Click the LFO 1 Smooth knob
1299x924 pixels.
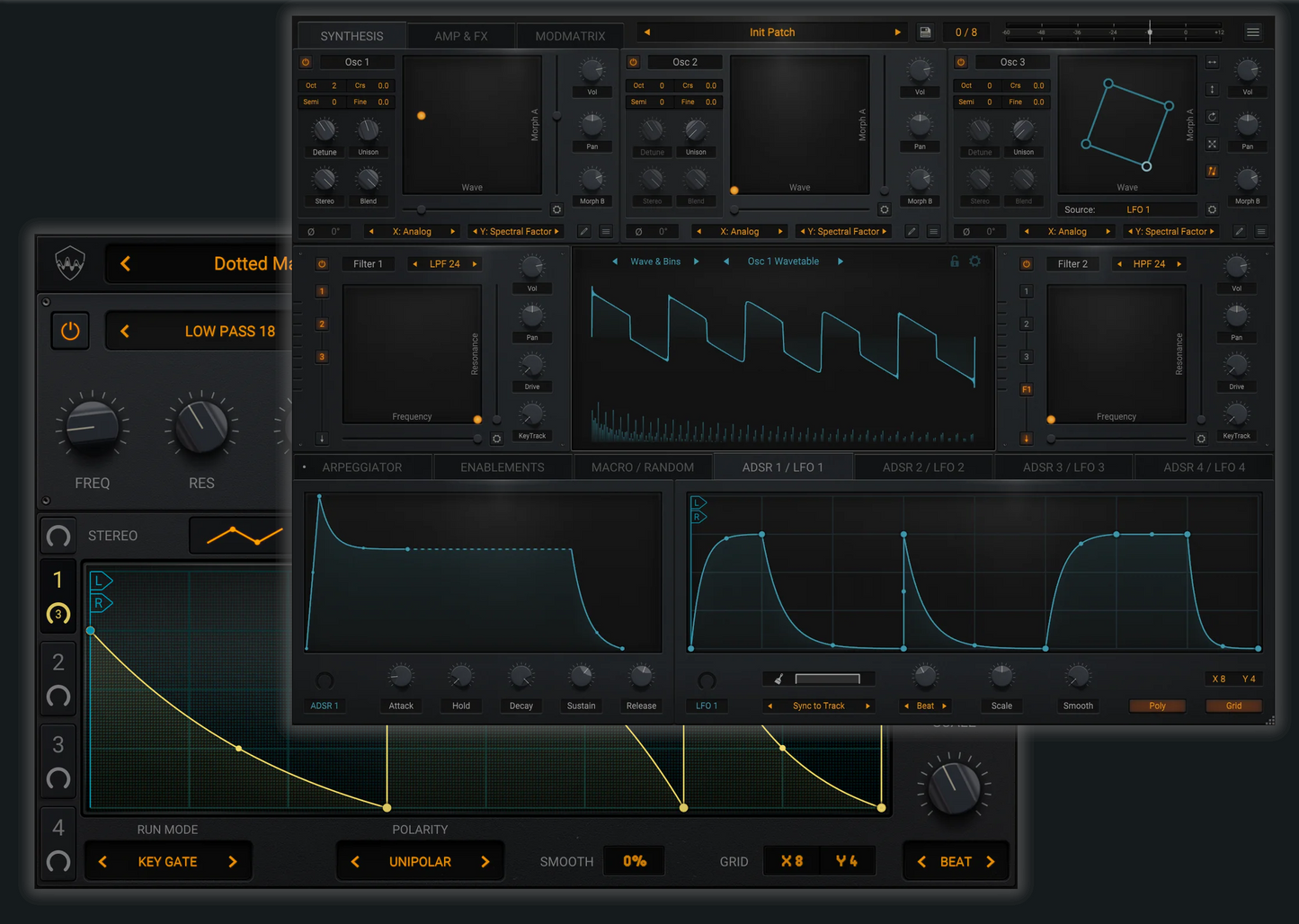pos(1078,675)
